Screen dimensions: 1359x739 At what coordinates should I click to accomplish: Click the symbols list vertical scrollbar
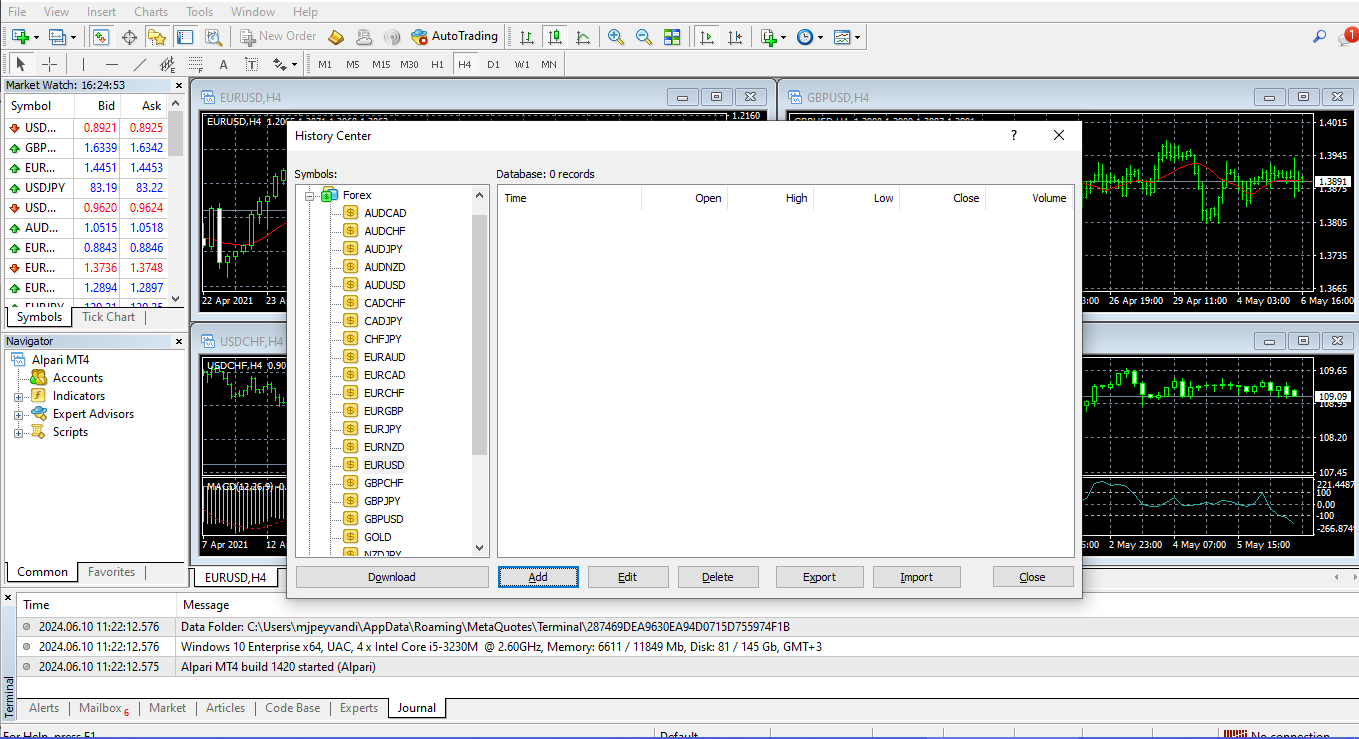(479, 335)
